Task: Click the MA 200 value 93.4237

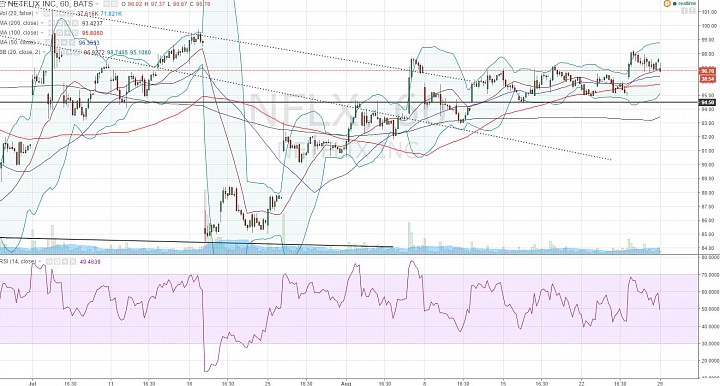Action: 92,23
